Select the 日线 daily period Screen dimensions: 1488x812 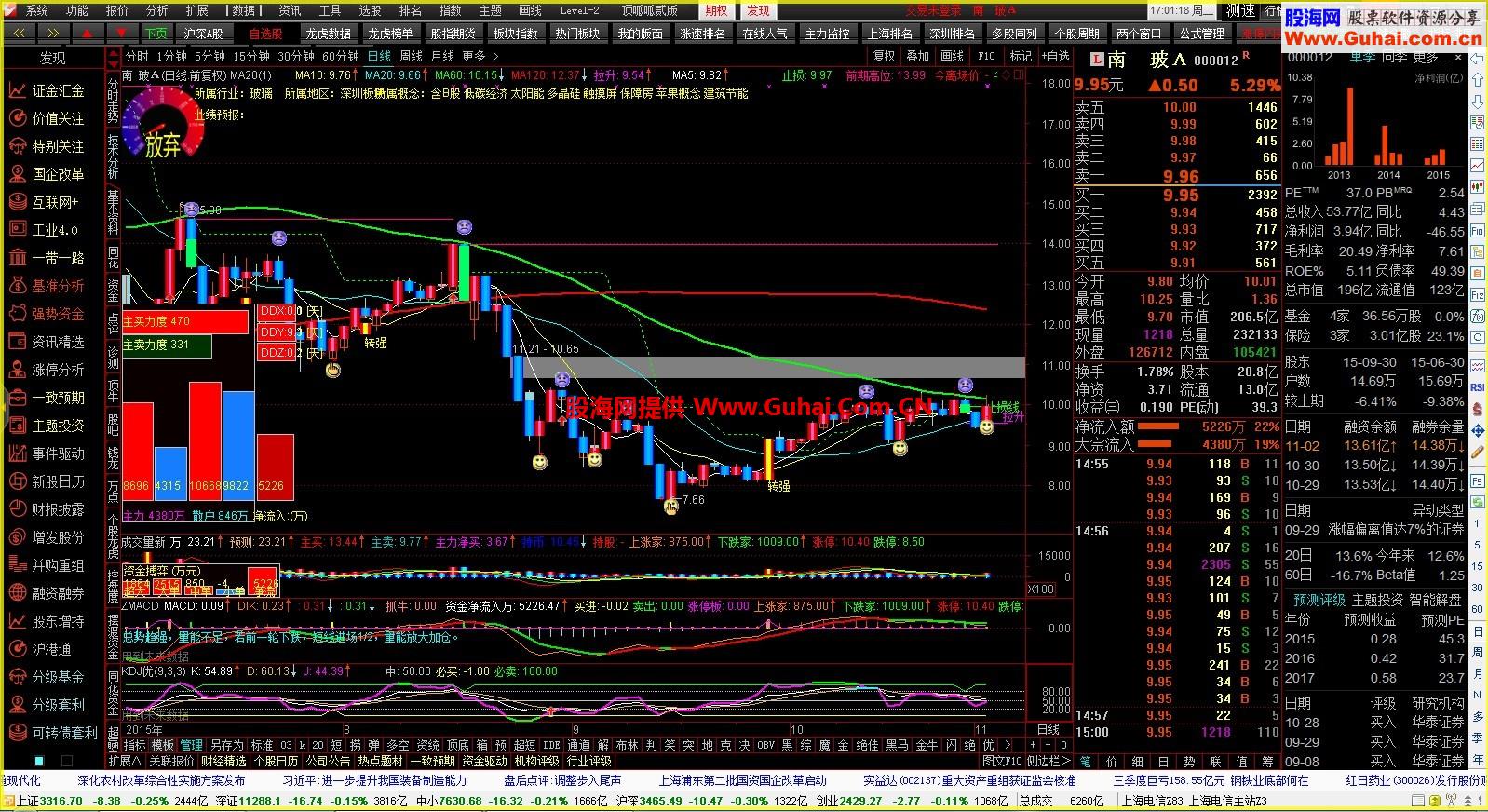[x=379, y=57]
